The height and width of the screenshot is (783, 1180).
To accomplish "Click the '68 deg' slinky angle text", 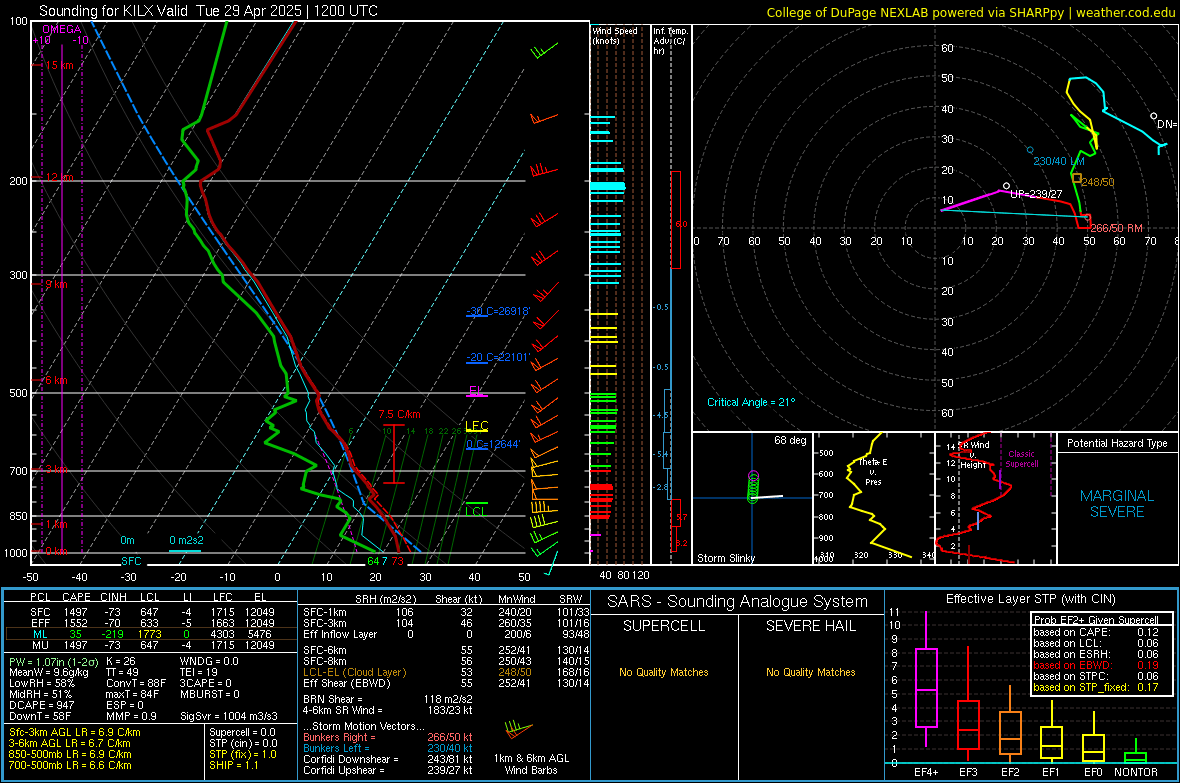I will 790,440.
